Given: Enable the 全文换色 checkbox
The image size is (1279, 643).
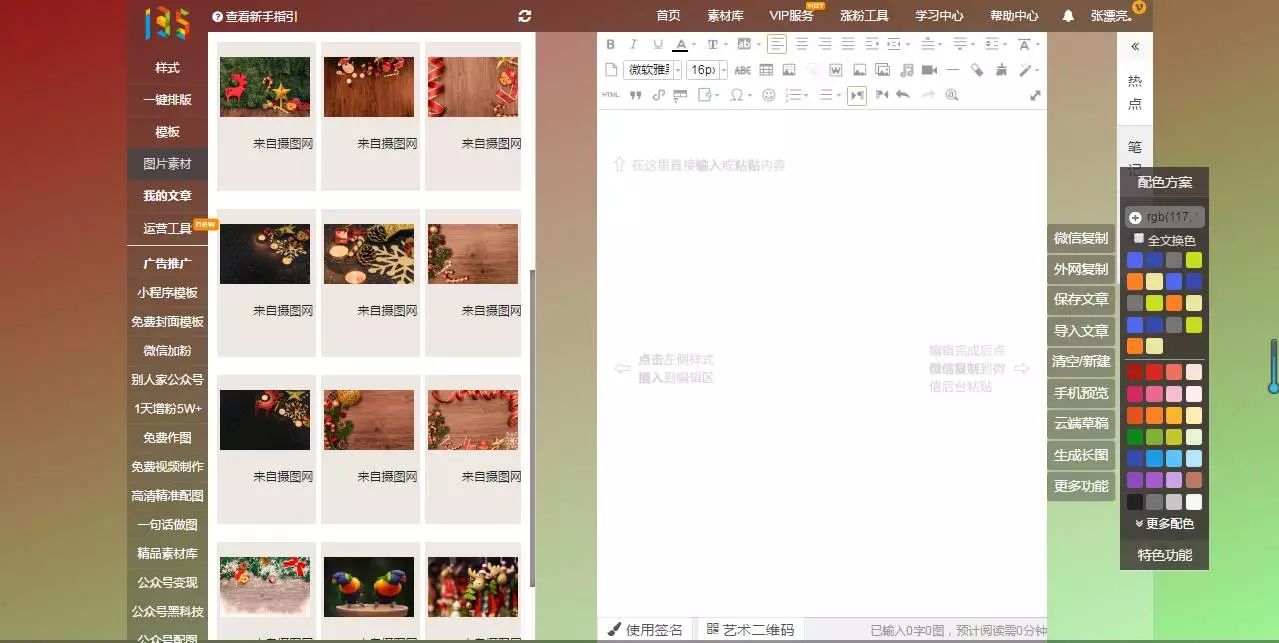Looking at the screenshot, I should point(1140,239).
